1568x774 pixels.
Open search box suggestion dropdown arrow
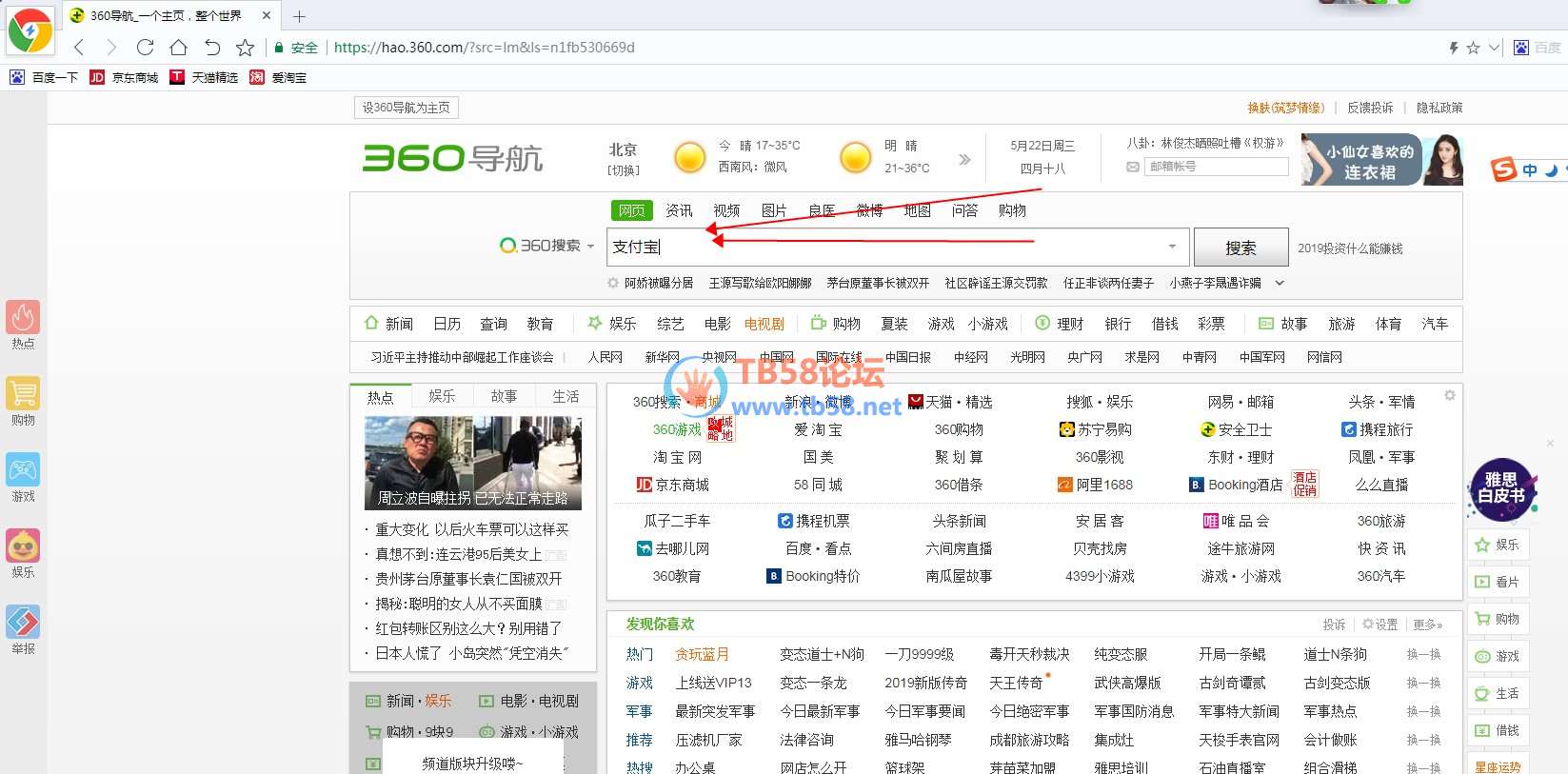point(1172,247)
